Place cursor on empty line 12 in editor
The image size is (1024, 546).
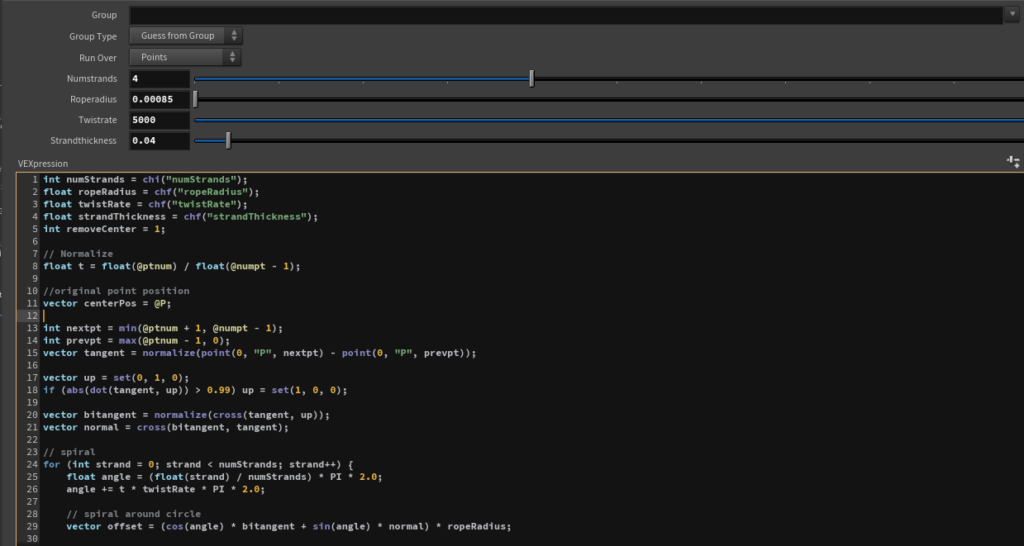[x=200, y=315]
